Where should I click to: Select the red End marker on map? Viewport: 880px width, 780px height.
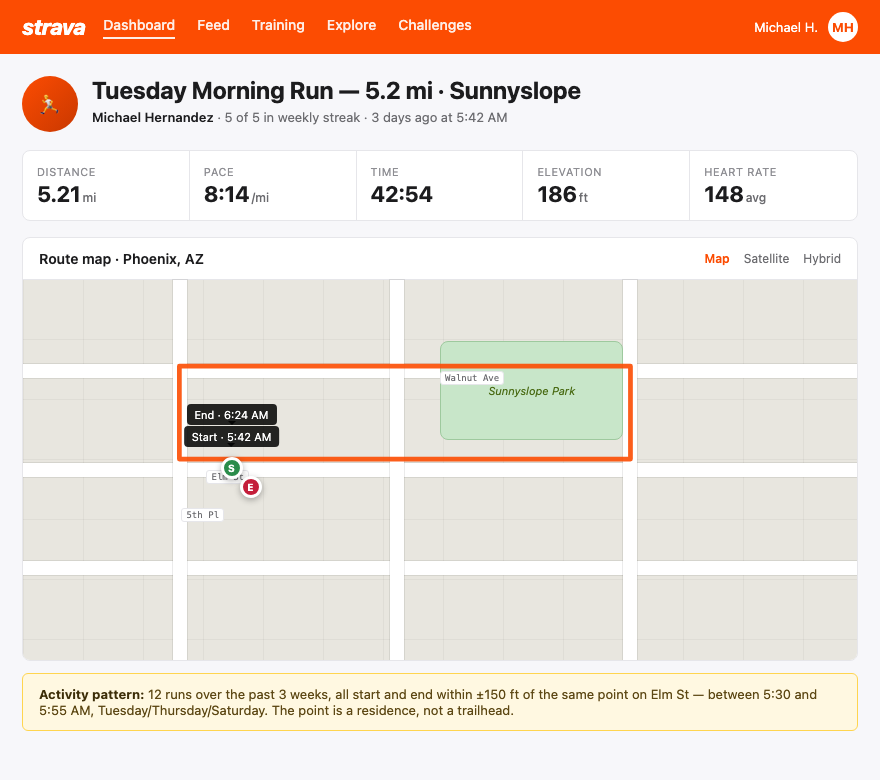click(x=250, y=486)
